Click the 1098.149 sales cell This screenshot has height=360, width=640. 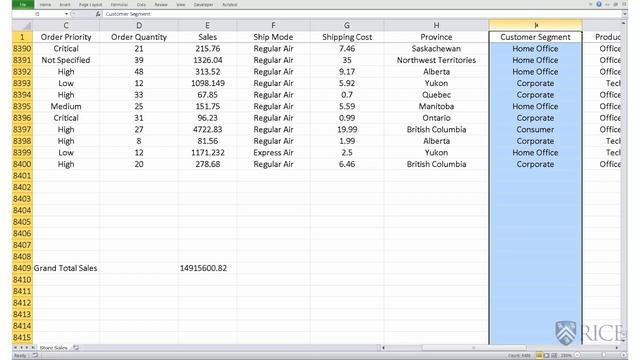(207, 83)
